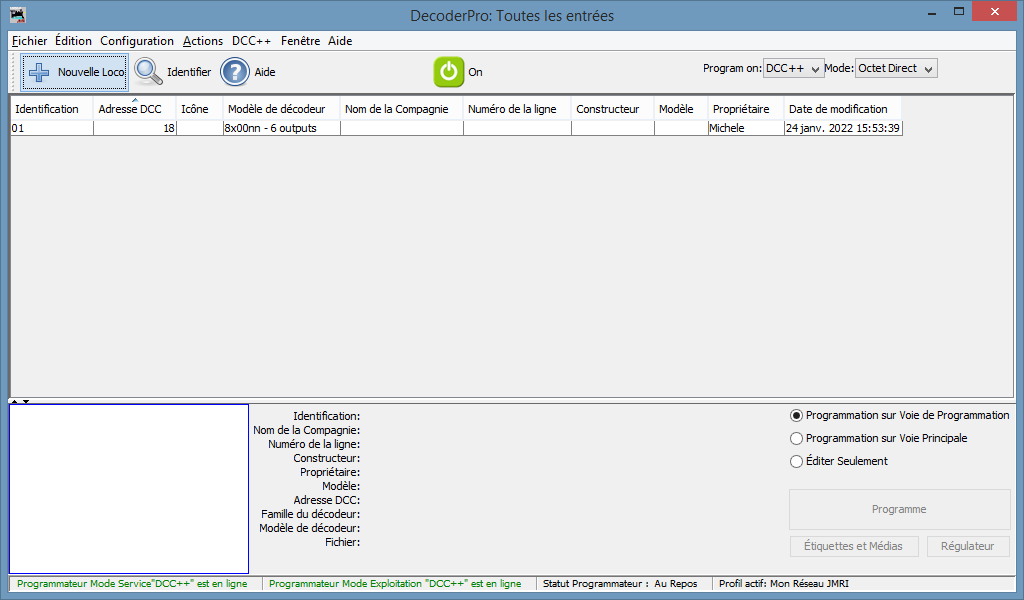Close the DecoderPro window
Screen dimensions: 1024x600
[x=995, y=12]
